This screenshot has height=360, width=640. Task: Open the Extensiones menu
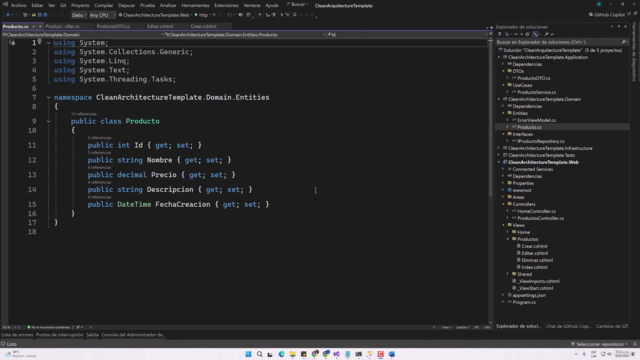226,5
